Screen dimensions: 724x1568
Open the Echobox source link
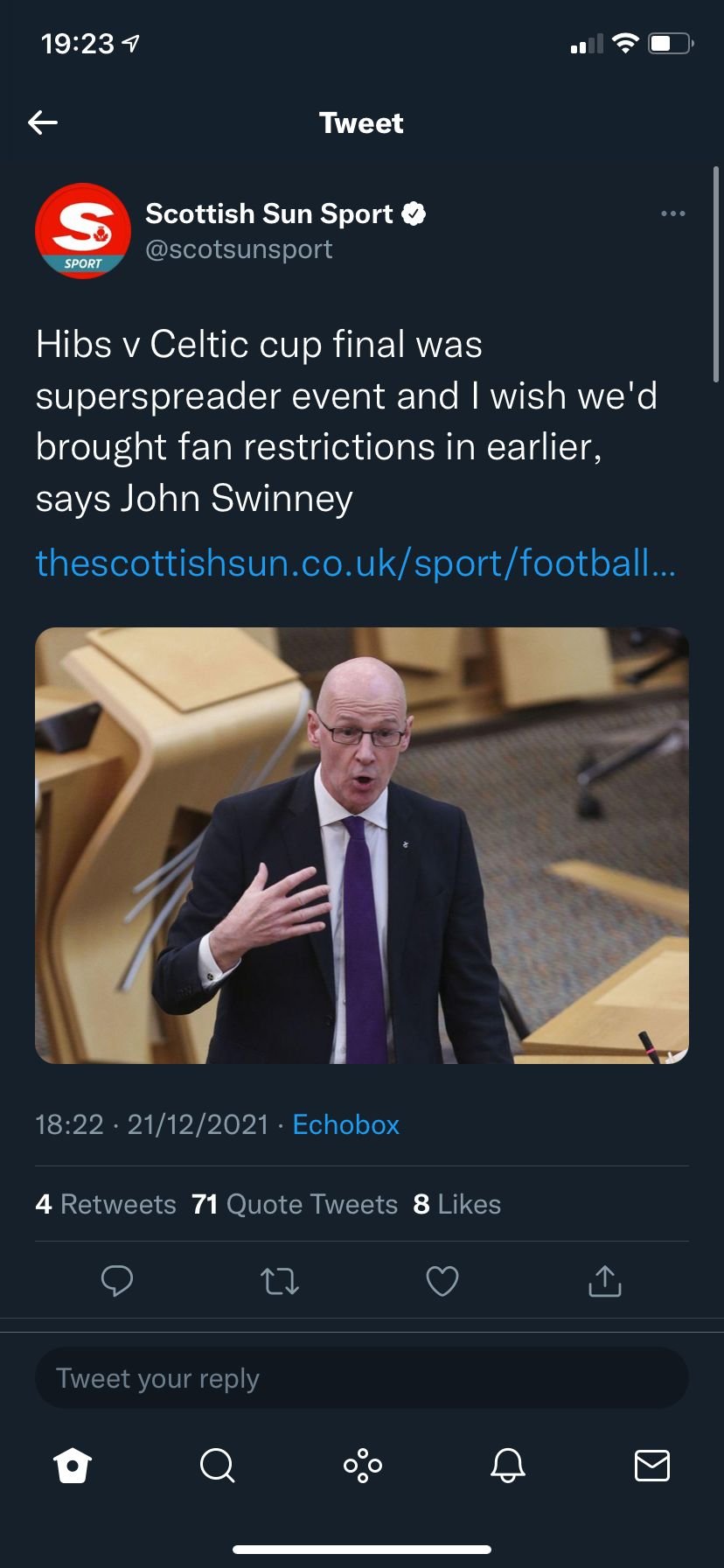click(x=345, y=1124)
